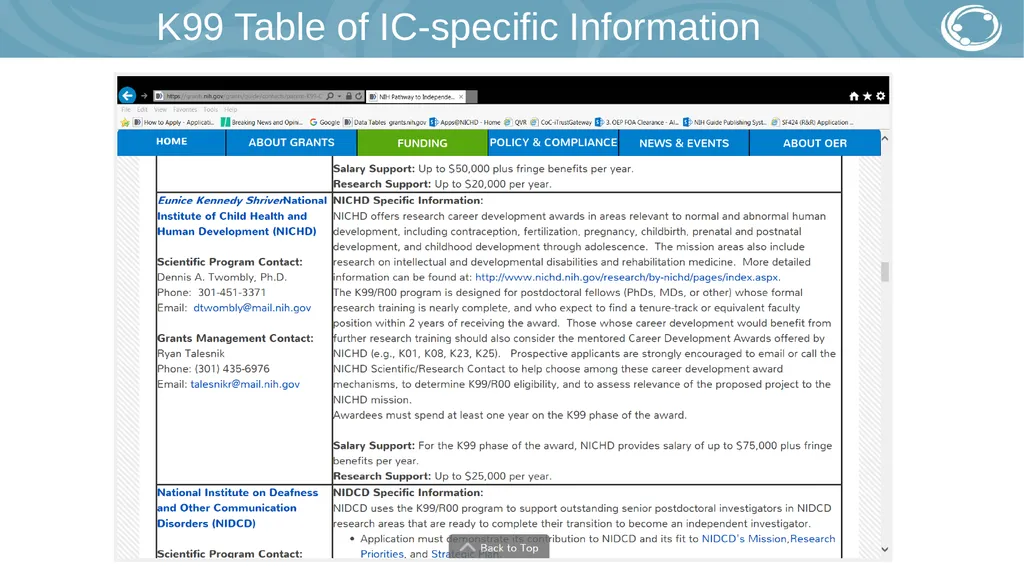Open the Favorites menu
1024x576 pixels.
point(185,110)
